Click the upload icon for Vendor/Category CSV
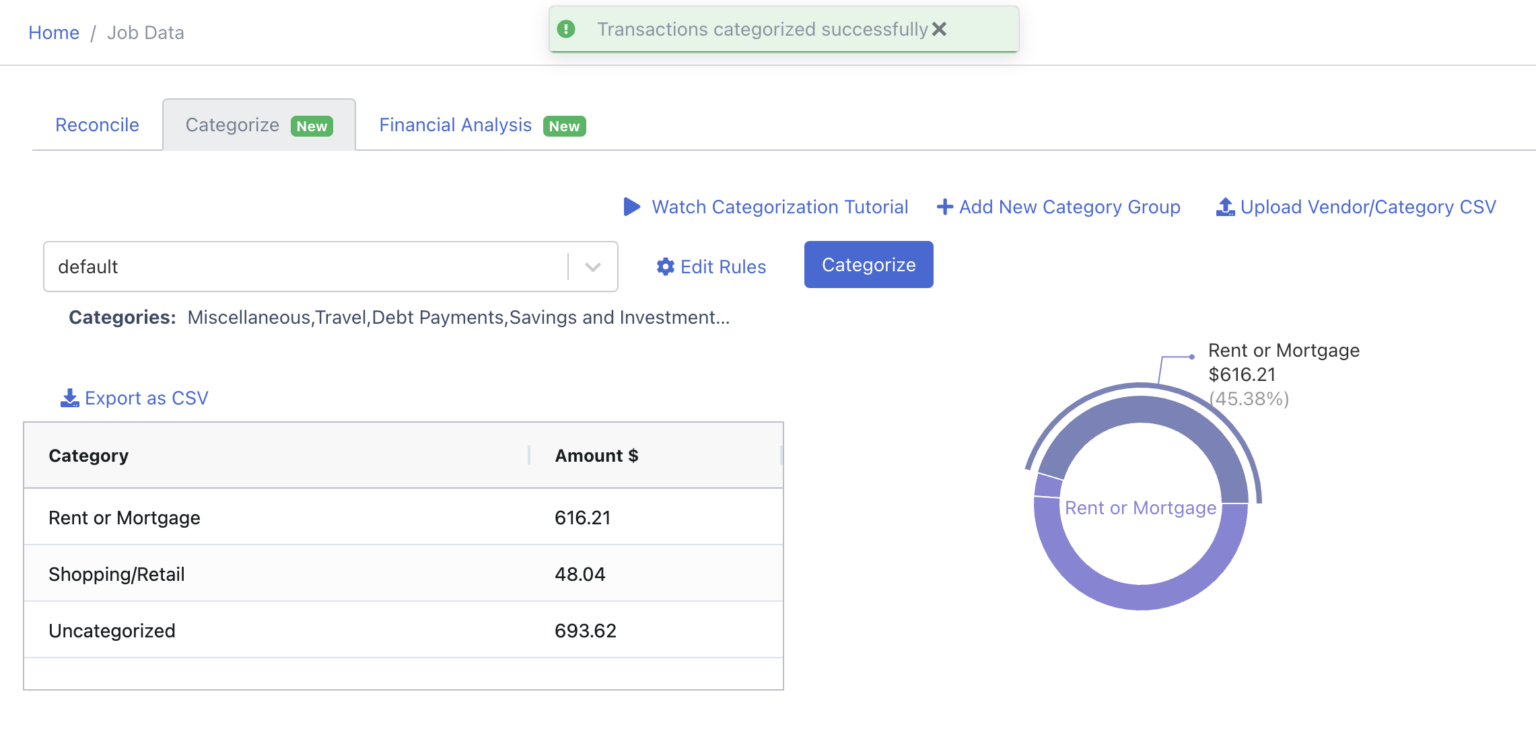Viewport: 1536px width, 735px height. pos(1226,206)
